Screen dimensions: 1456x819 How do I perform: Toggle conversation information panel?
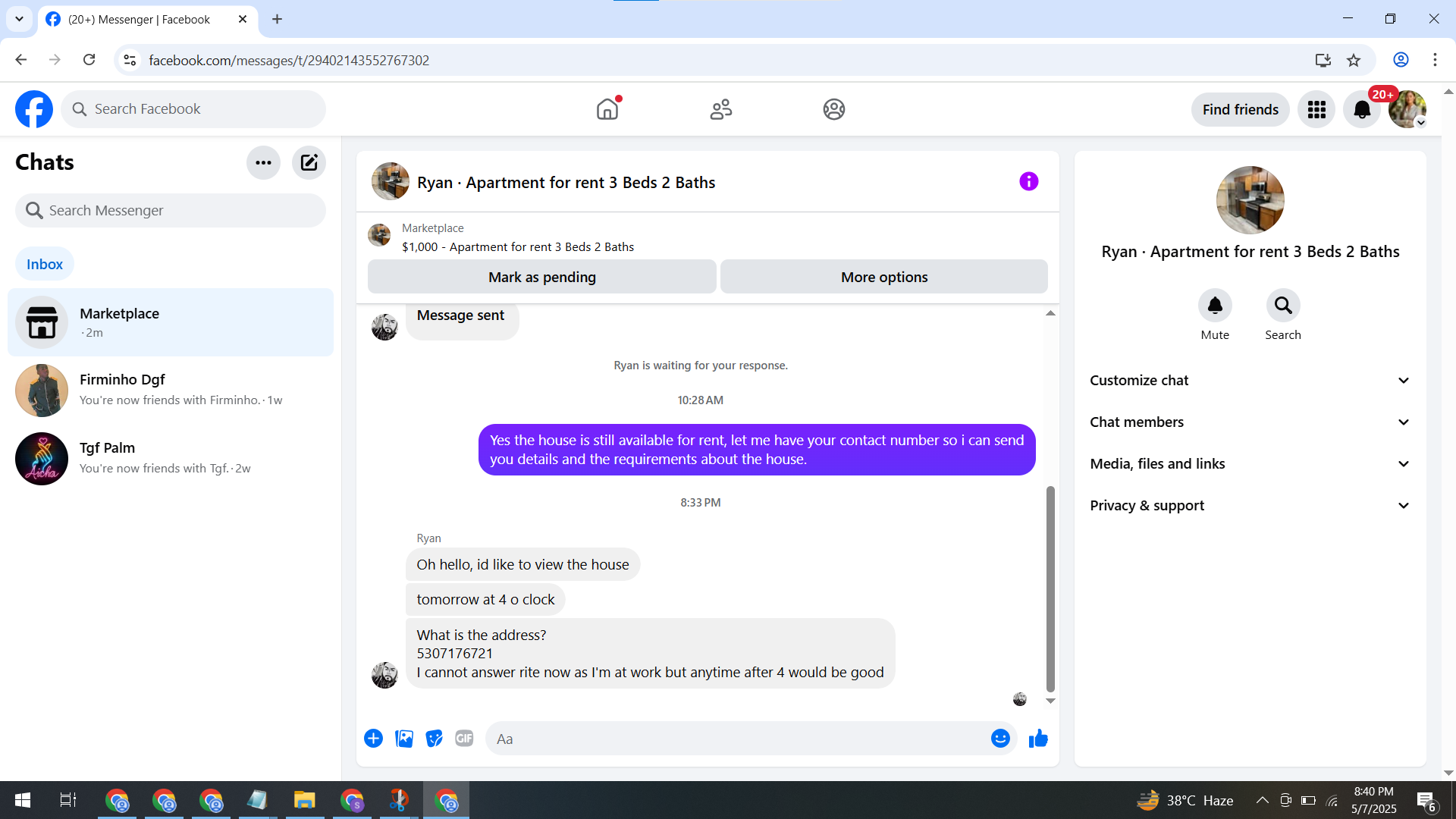click(1028, 181)
